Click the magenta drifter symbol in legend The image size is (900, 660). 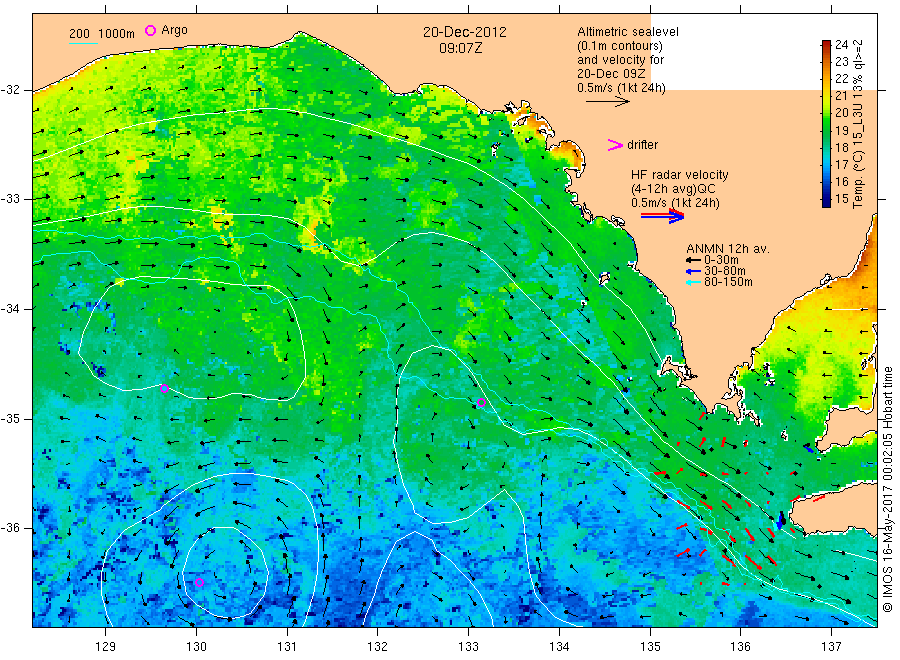615,145
